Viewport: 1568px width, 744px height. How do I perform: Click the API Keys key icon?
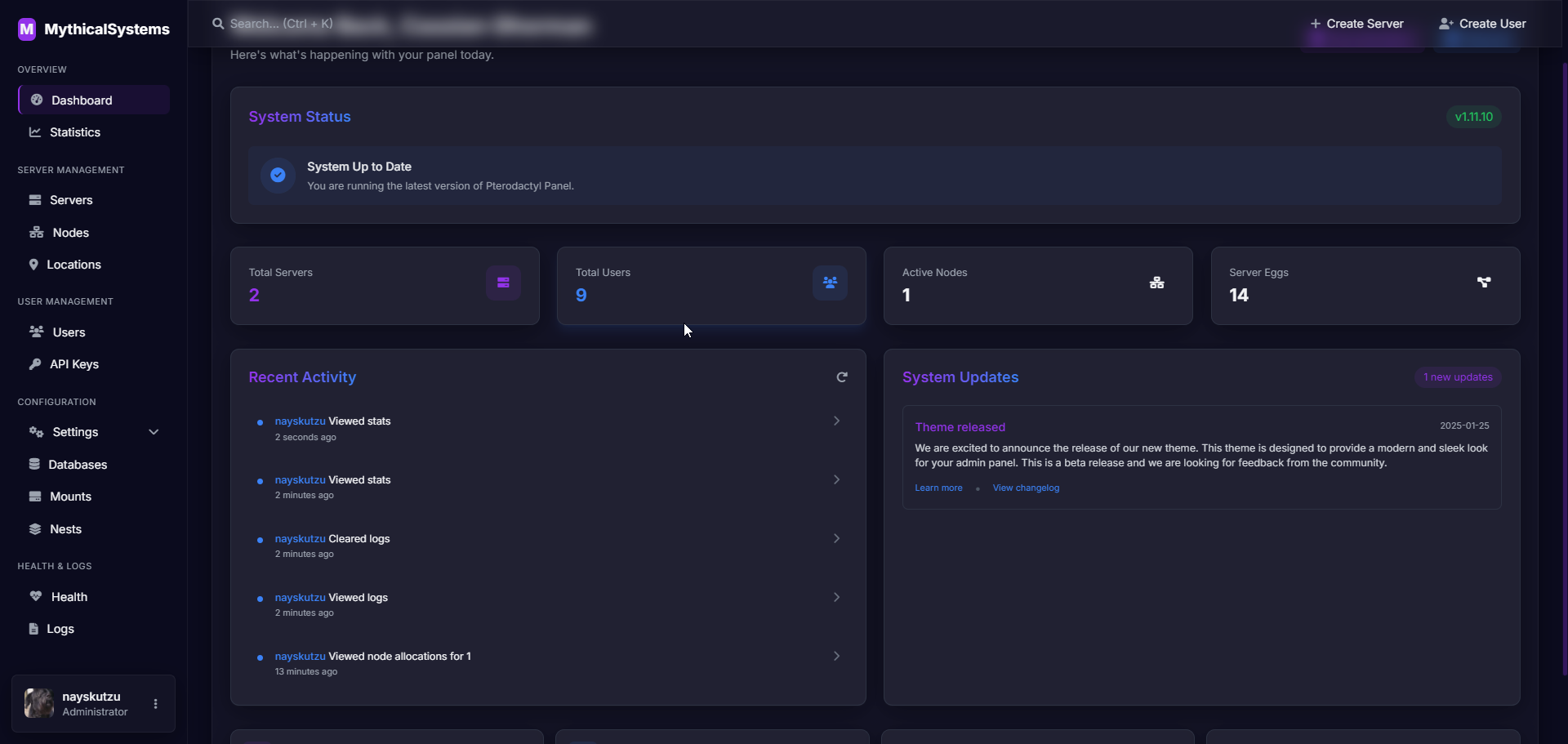[34, 364]
